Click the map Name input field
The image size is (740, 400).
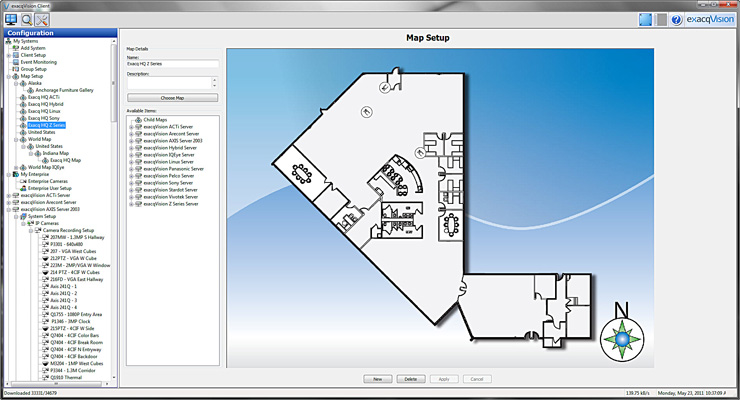[172, 64]
